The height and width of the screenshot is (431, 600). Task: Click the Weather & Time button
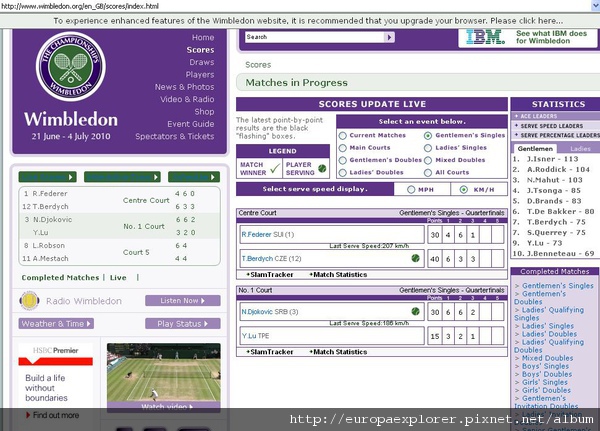[x=56, y=323]
